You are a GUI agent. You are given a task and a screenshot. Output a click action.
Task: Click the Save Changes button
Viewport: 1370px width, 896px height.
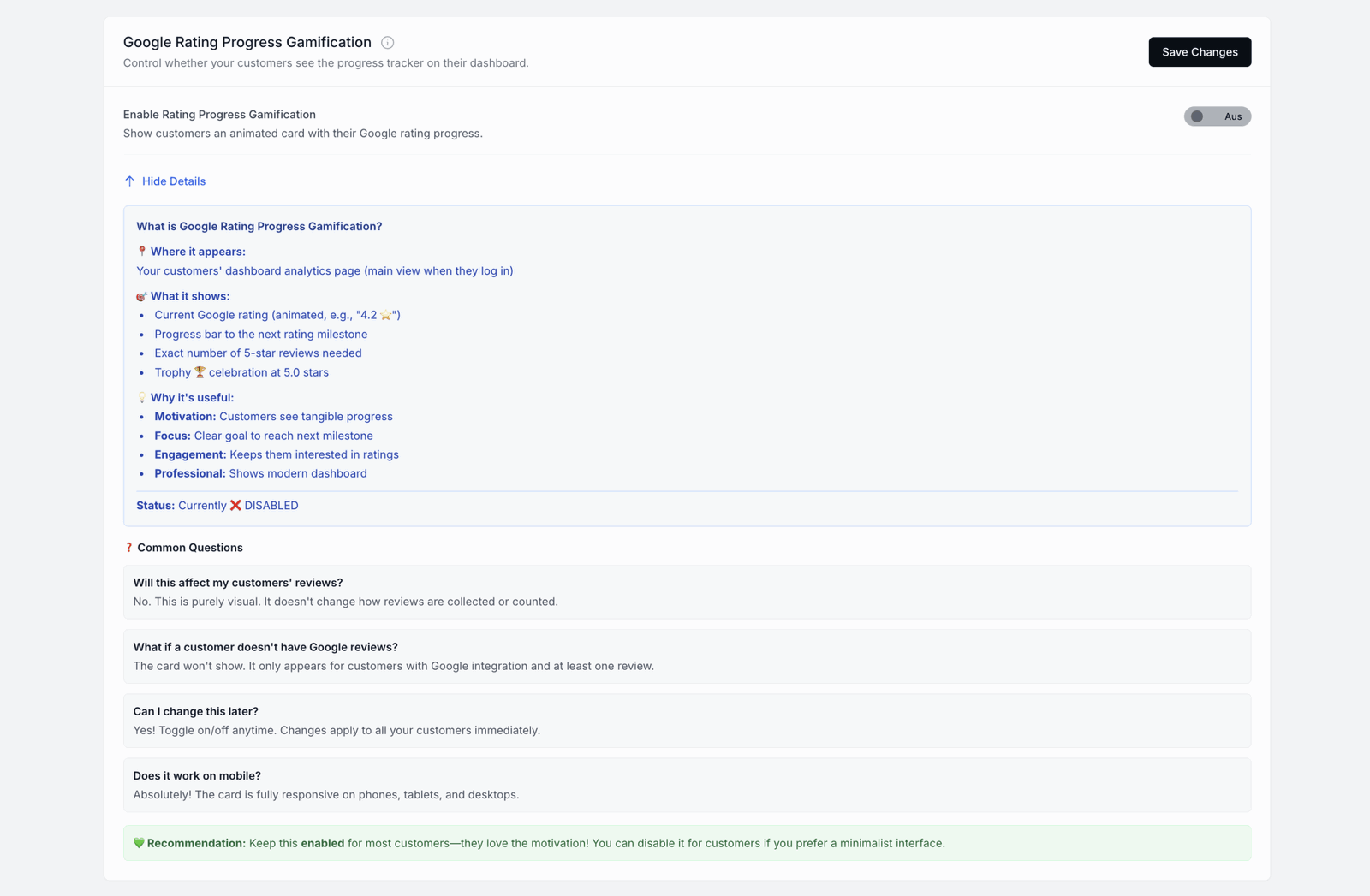click(1199, 51)
